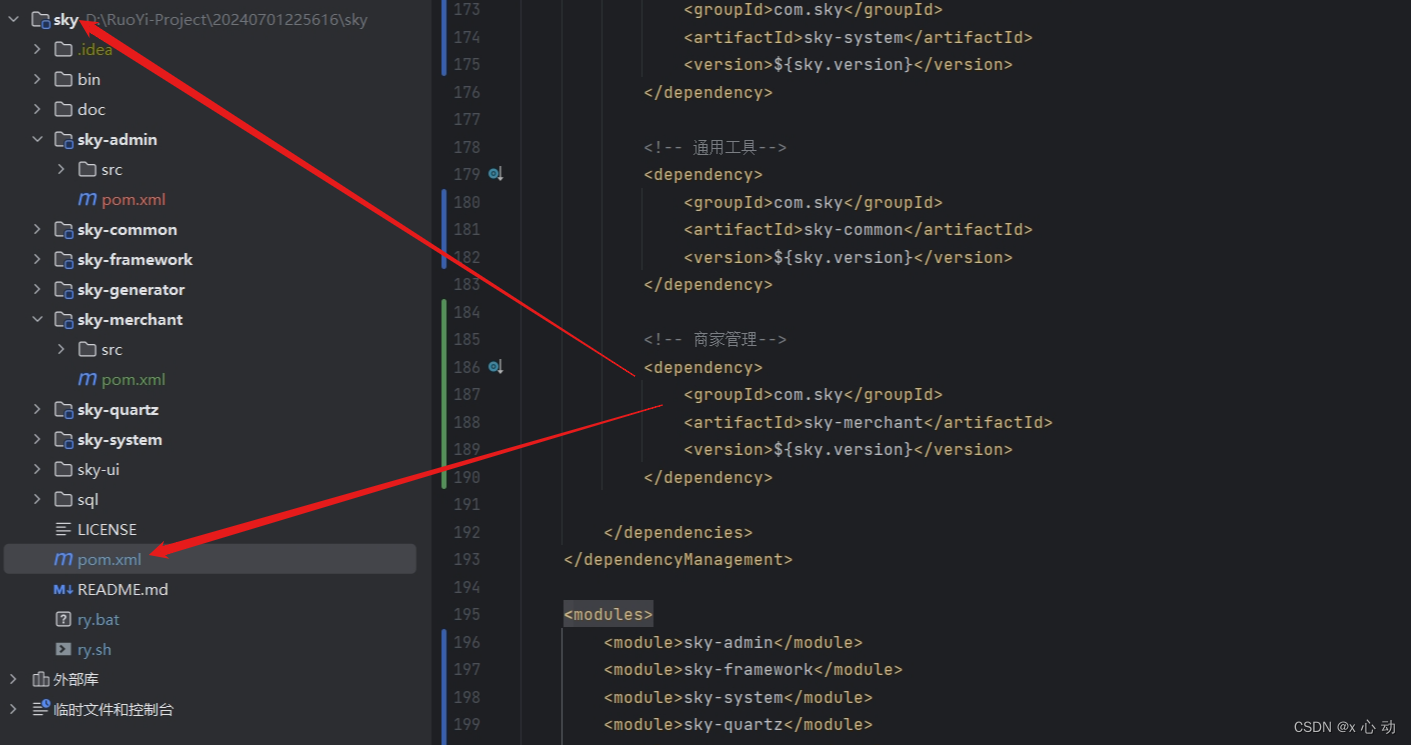Click </dependencyManagement> closing tag on line 193
Image resolution: width=1411 pixels, height=745 pixels.
[678, 560]
